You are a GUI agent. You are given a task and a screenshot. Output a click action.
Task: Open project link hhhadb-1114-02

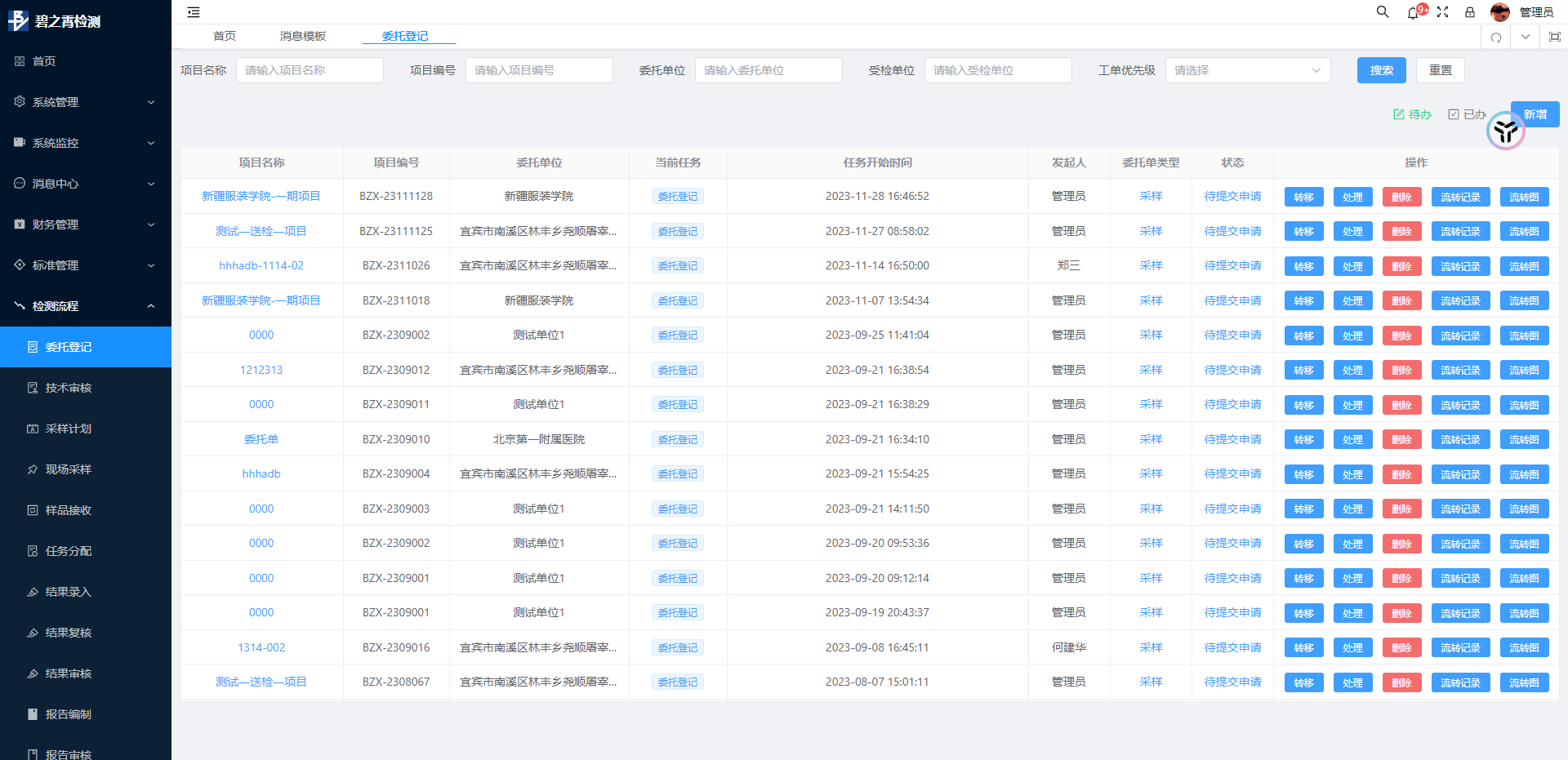[x=261, y=265]
